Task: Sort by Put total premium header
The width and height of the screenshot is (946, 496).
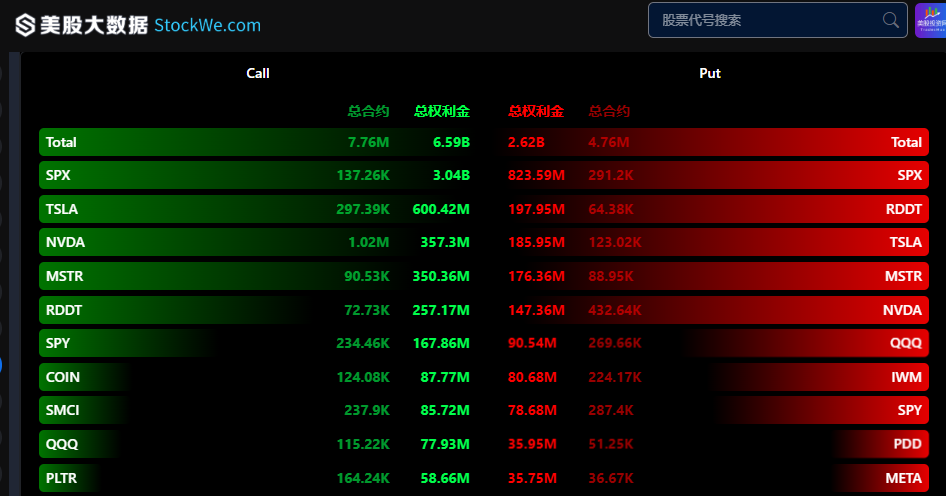Action: tap(536, 111)
